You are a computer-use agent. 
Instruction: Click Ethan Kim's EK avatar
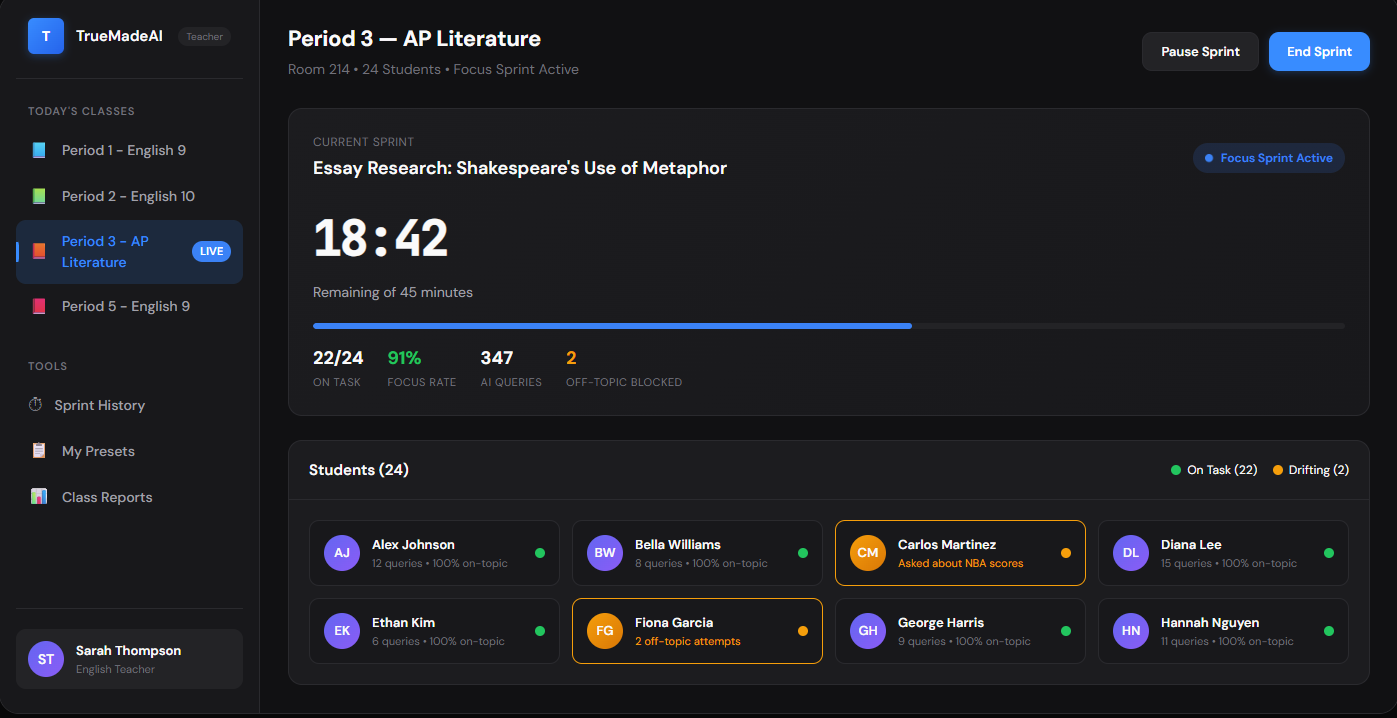coord(342,631)
